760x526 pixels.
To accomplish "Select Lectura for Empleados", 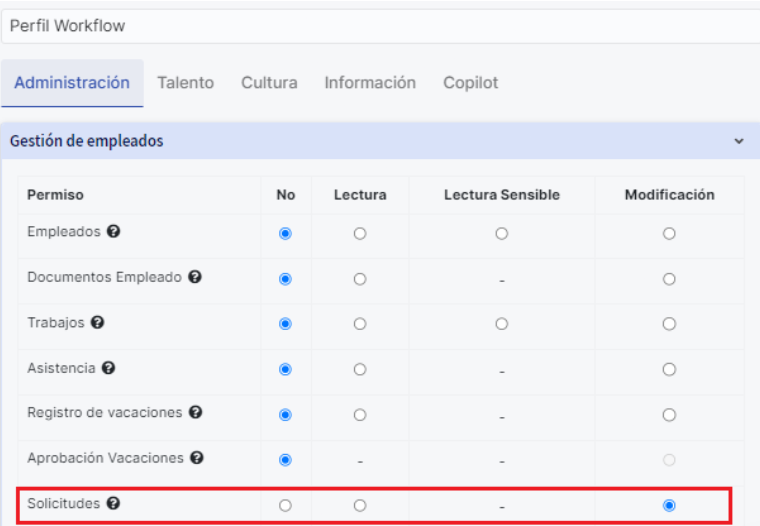I will [360, 234].
